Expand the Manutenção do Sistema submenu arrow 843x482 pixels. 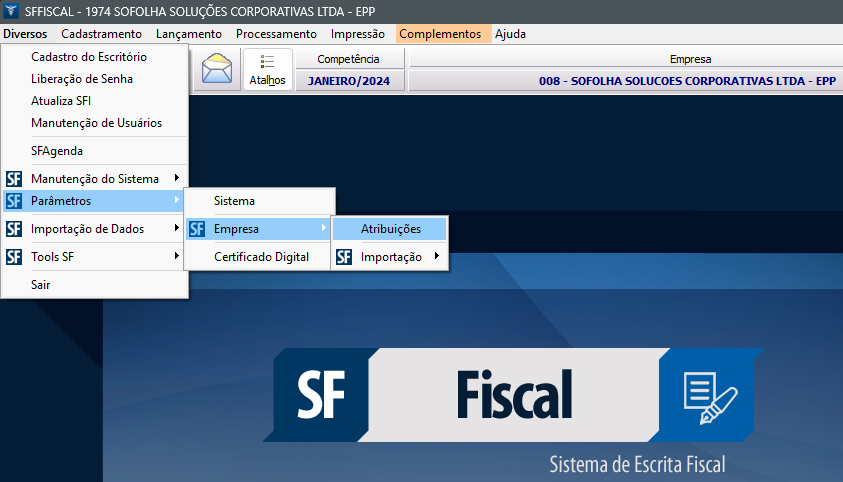(176, 179)
